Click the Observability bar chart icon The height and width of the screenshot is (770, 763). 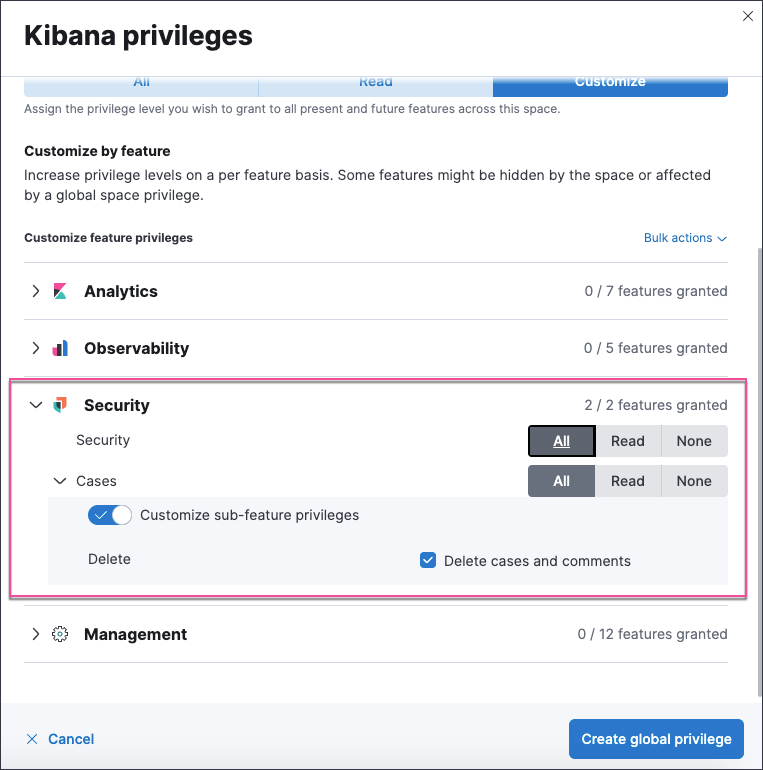[x=60, y=349]
